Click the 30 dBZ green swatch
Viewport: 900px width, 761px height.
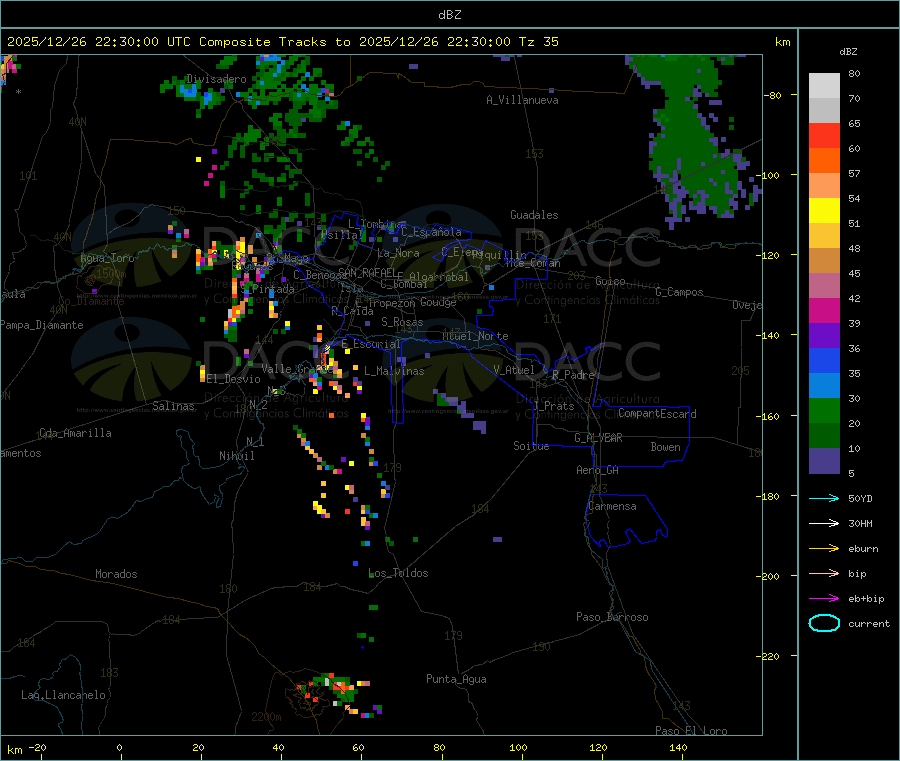[x=824, y=410]
